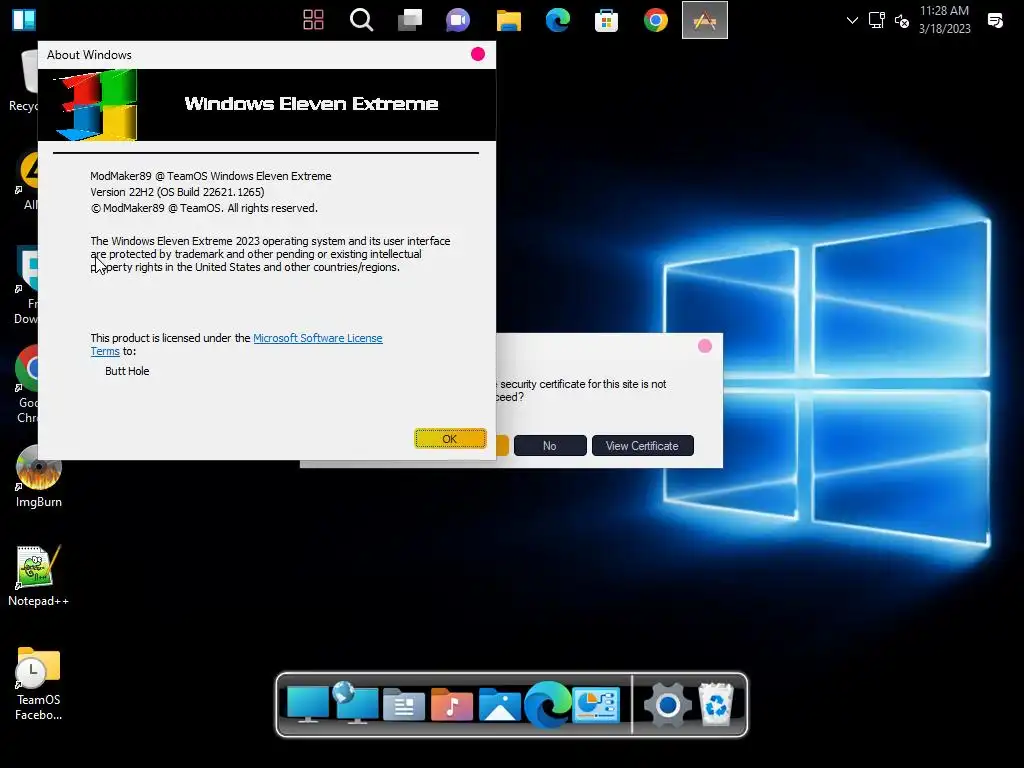
Task: Open the Notepad++ desktop shortcut
Action: (39, 576)
